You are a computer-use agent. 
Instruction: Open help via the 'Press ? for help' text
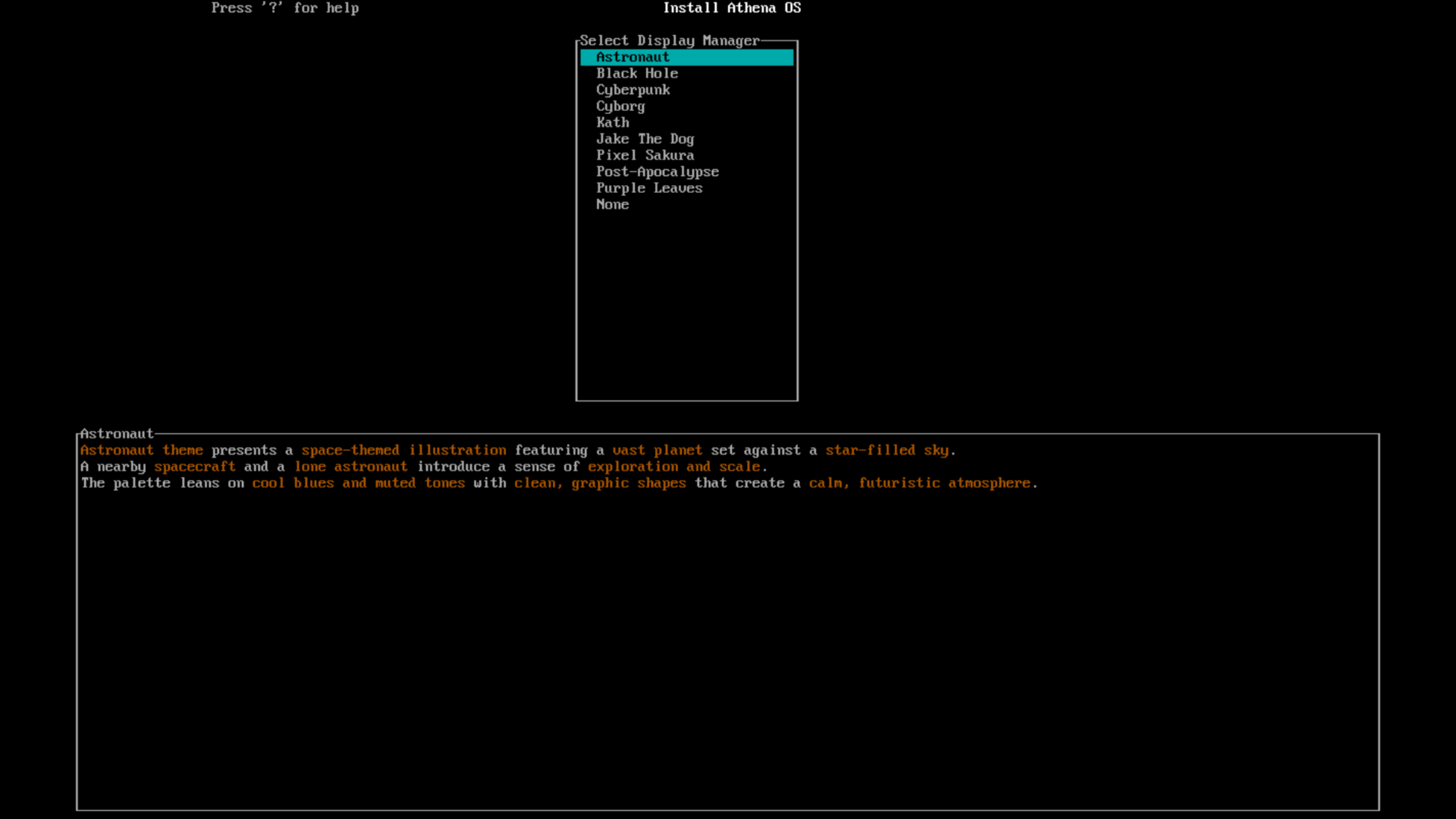point(285,8)
